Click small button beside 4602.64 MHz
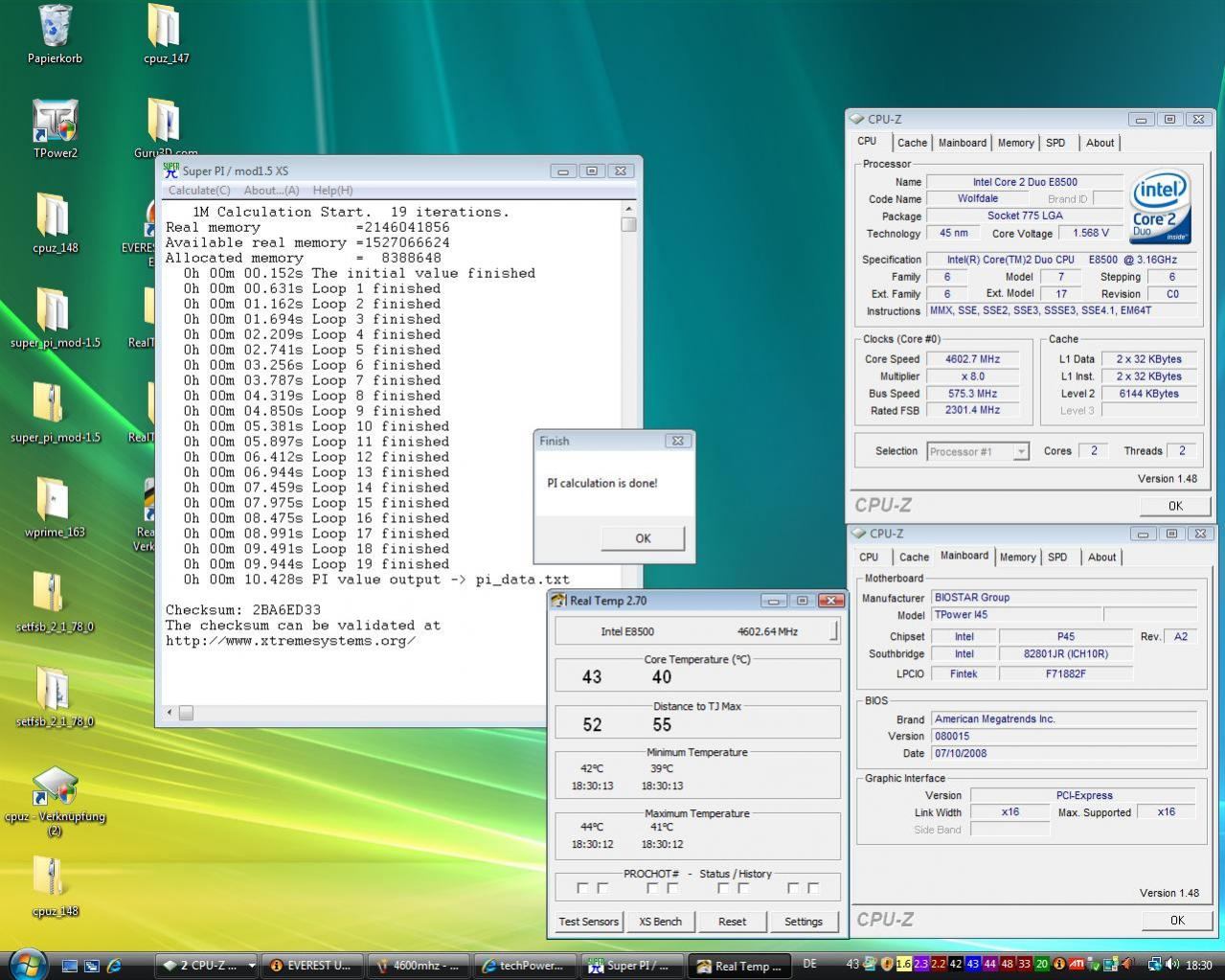This screenshot has height=980, width=1225. pos(833,630)
